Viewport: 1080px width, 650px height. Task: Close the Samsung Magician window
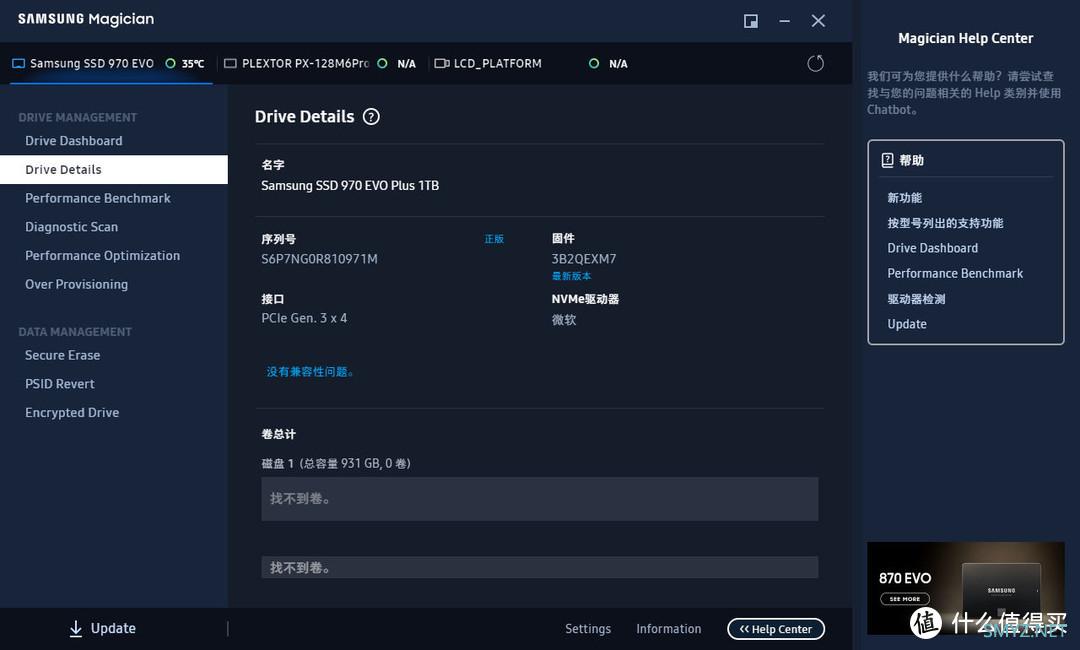818,21
